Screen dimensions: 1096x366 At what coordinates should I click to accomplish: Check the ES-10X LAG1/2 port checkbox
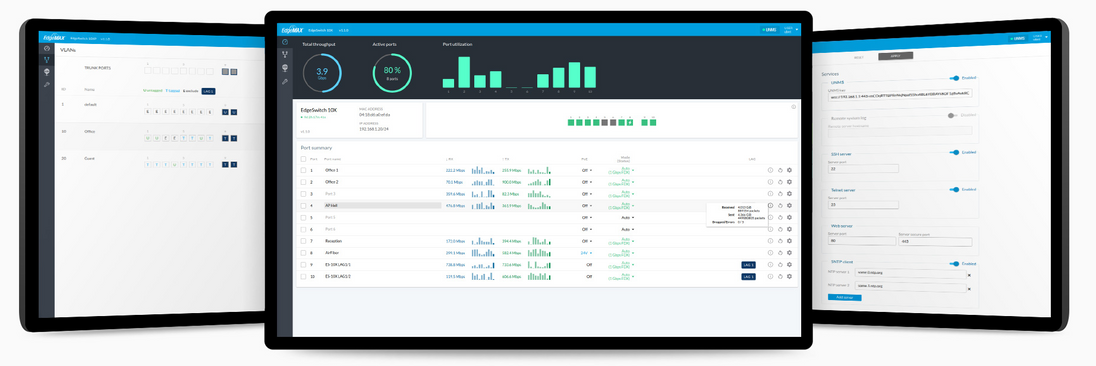pos(303,277)
